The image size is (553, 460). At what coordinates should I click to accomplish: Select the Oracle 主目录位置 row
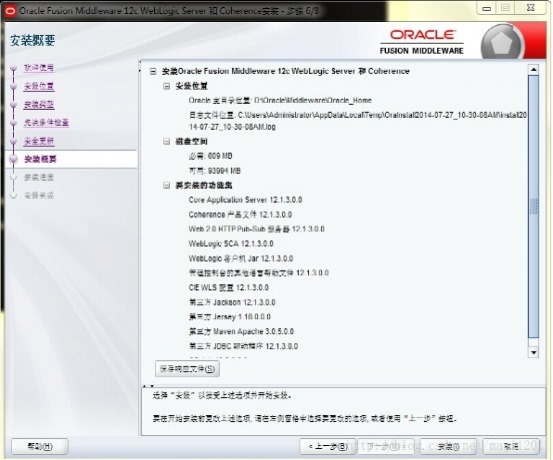click(280, 100)
